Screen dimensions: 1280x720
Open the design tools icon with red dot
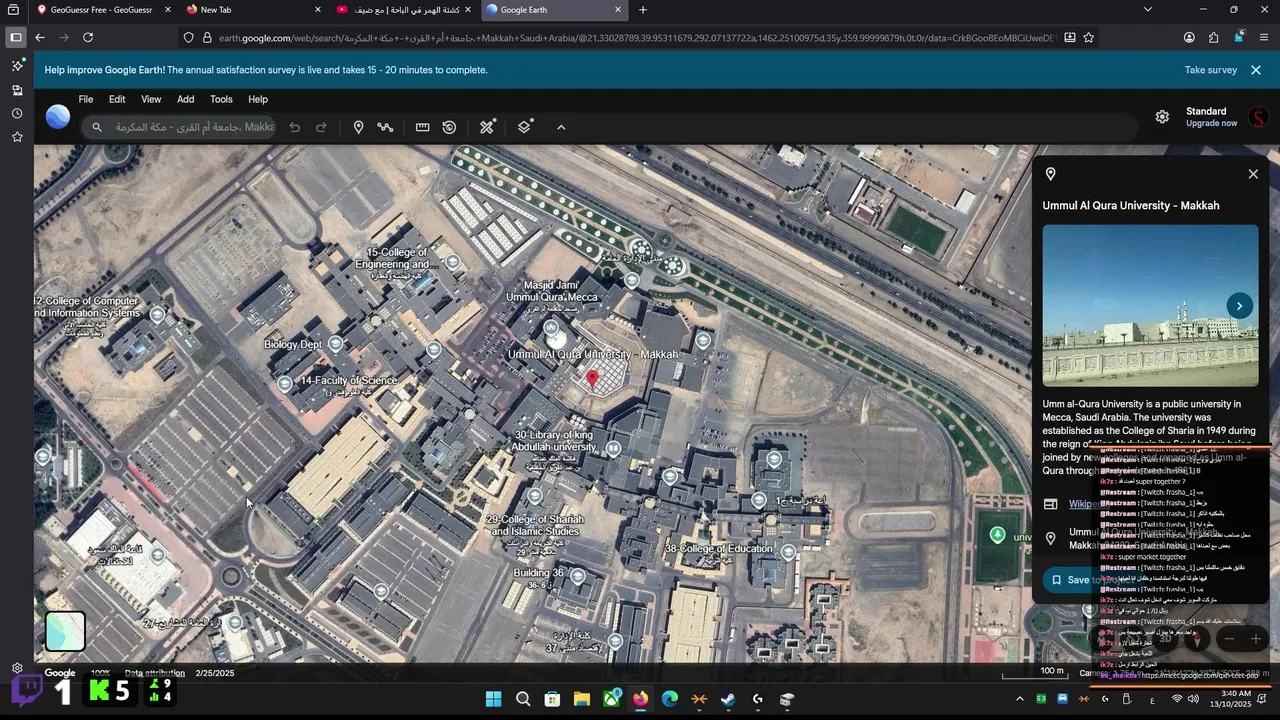(487, 127)
